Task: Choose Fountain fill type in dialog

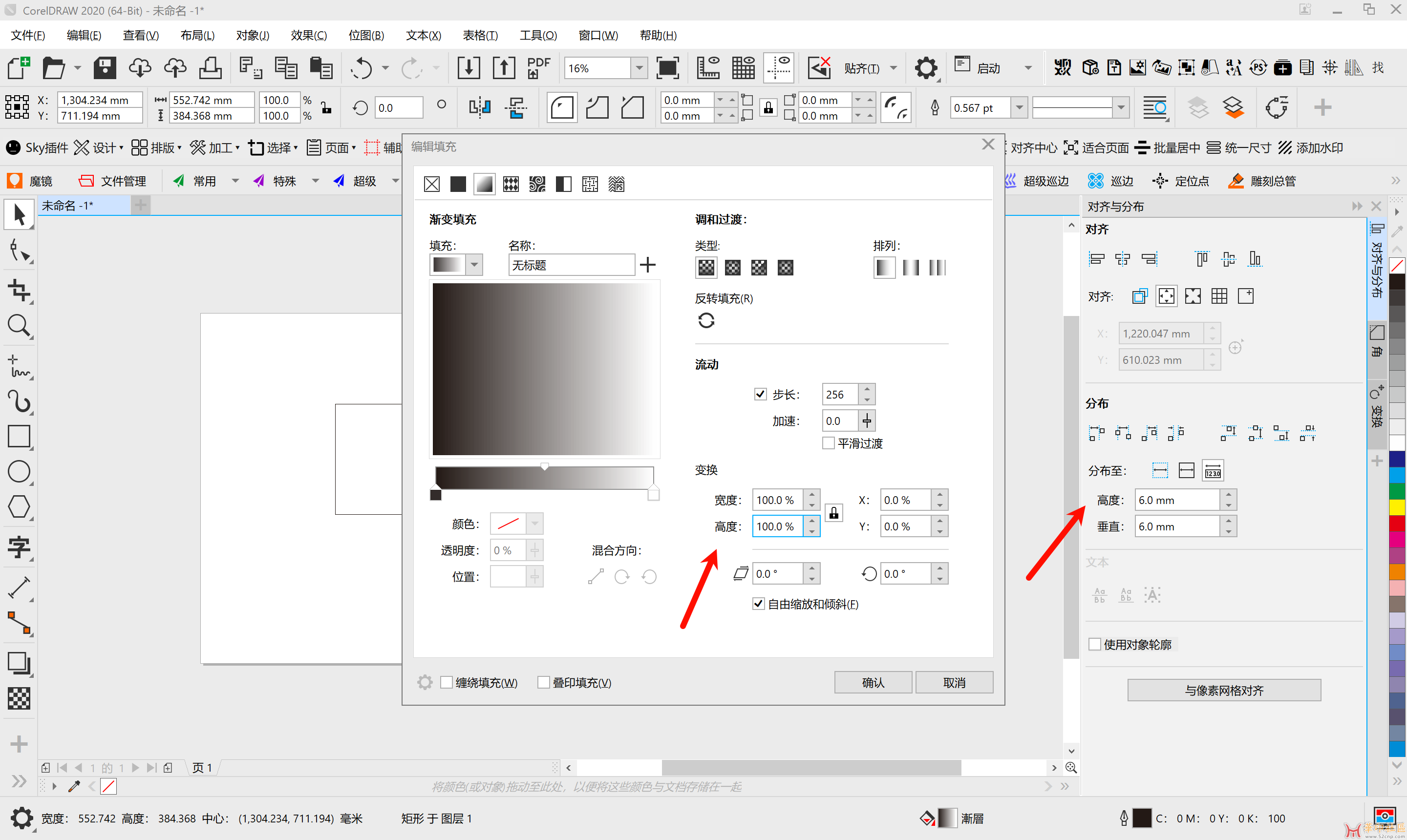Action: pyautogui.click(x=484, y=184)
